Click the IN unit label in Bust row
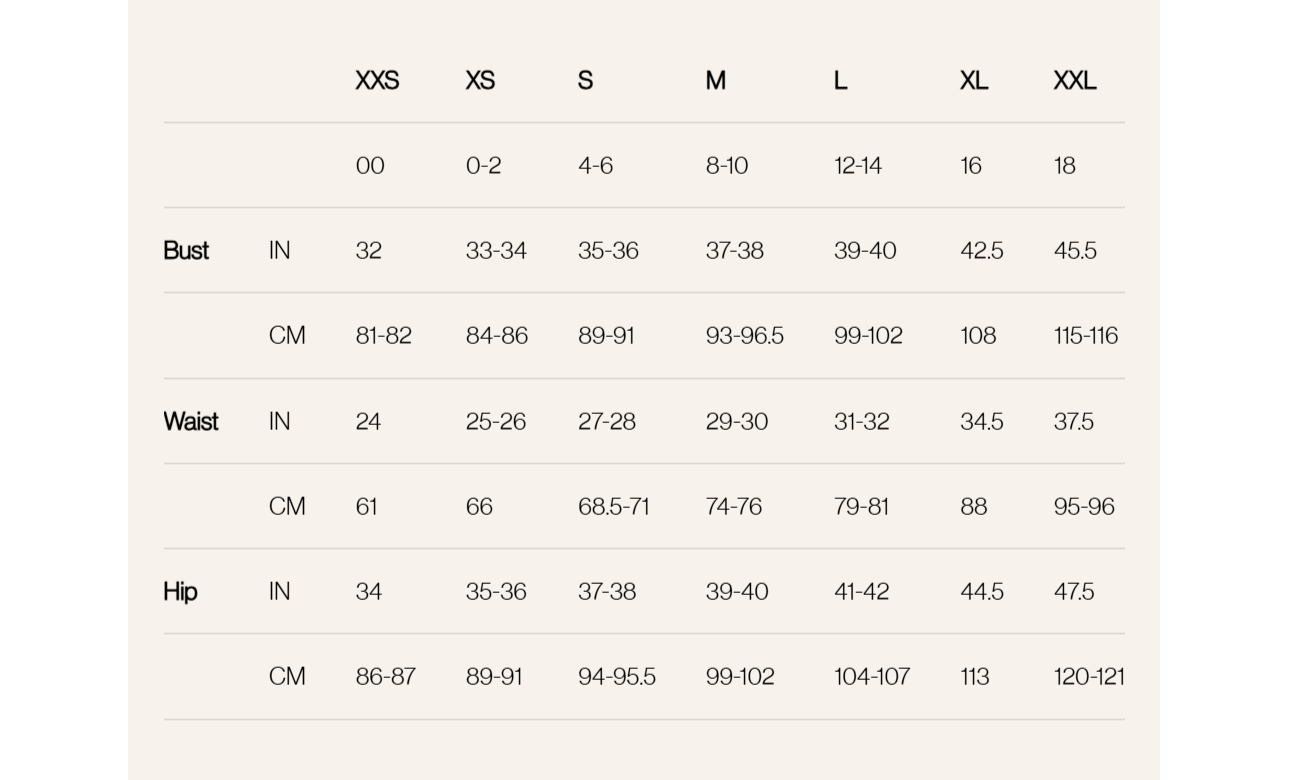This screenshot has height=780, width=1290. point(280,251)
